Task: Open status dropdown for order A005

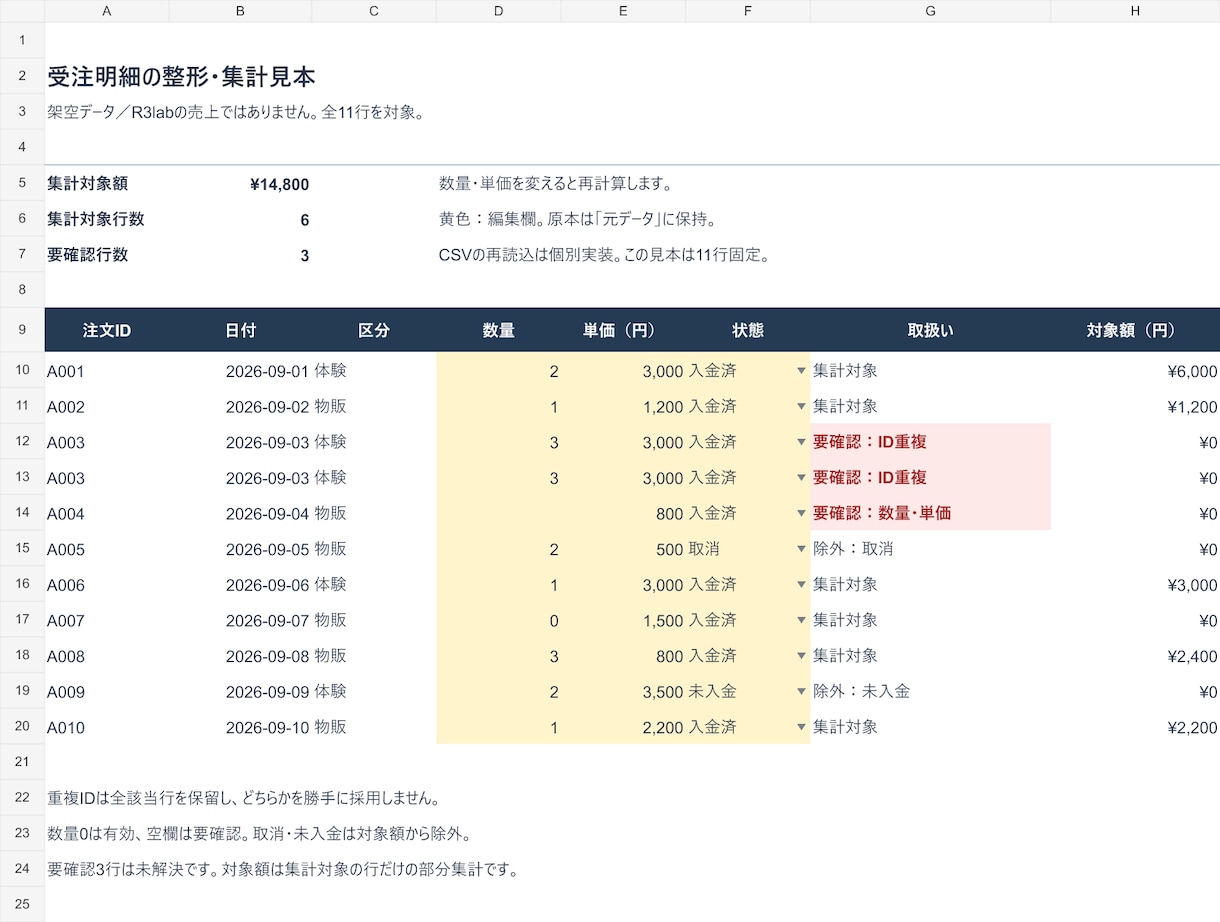Action: [x=801, y=549]
